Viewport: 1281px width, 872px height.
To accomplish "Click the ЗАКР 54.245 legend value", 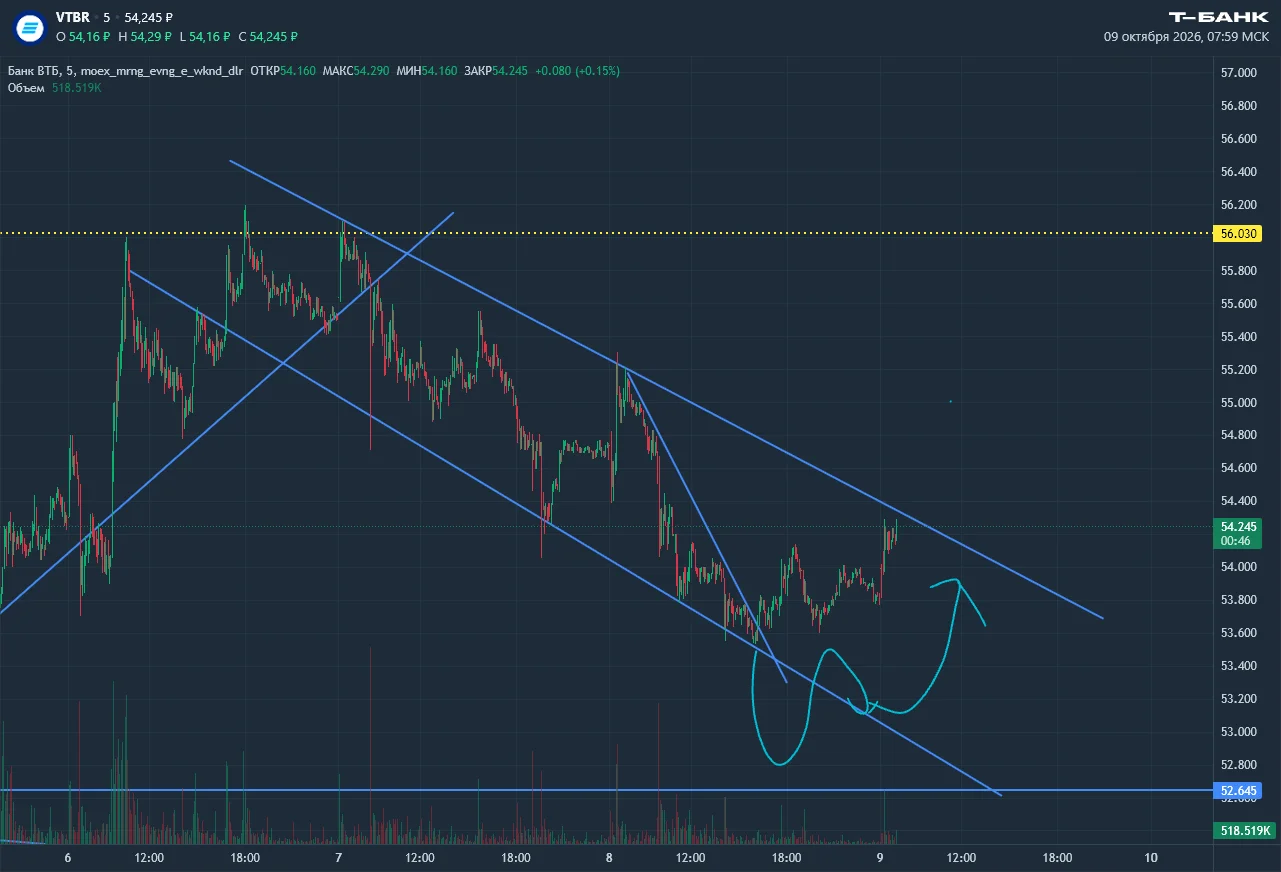I will pos(496,71).
